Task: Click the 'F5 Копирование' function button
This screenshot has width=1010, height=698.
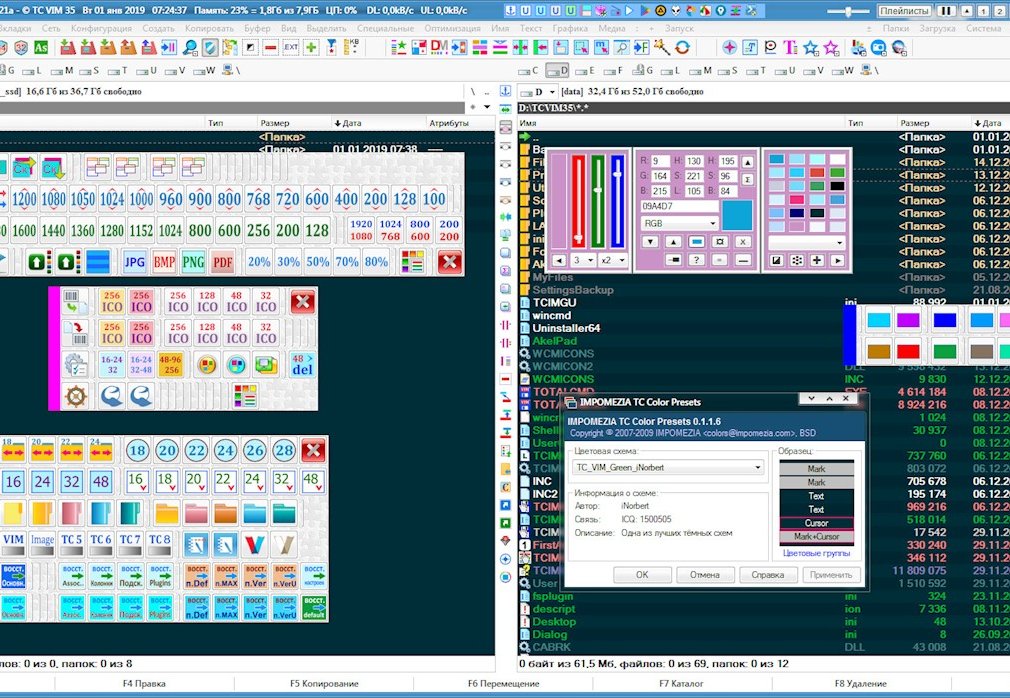Action: click(x=324, y=683)
